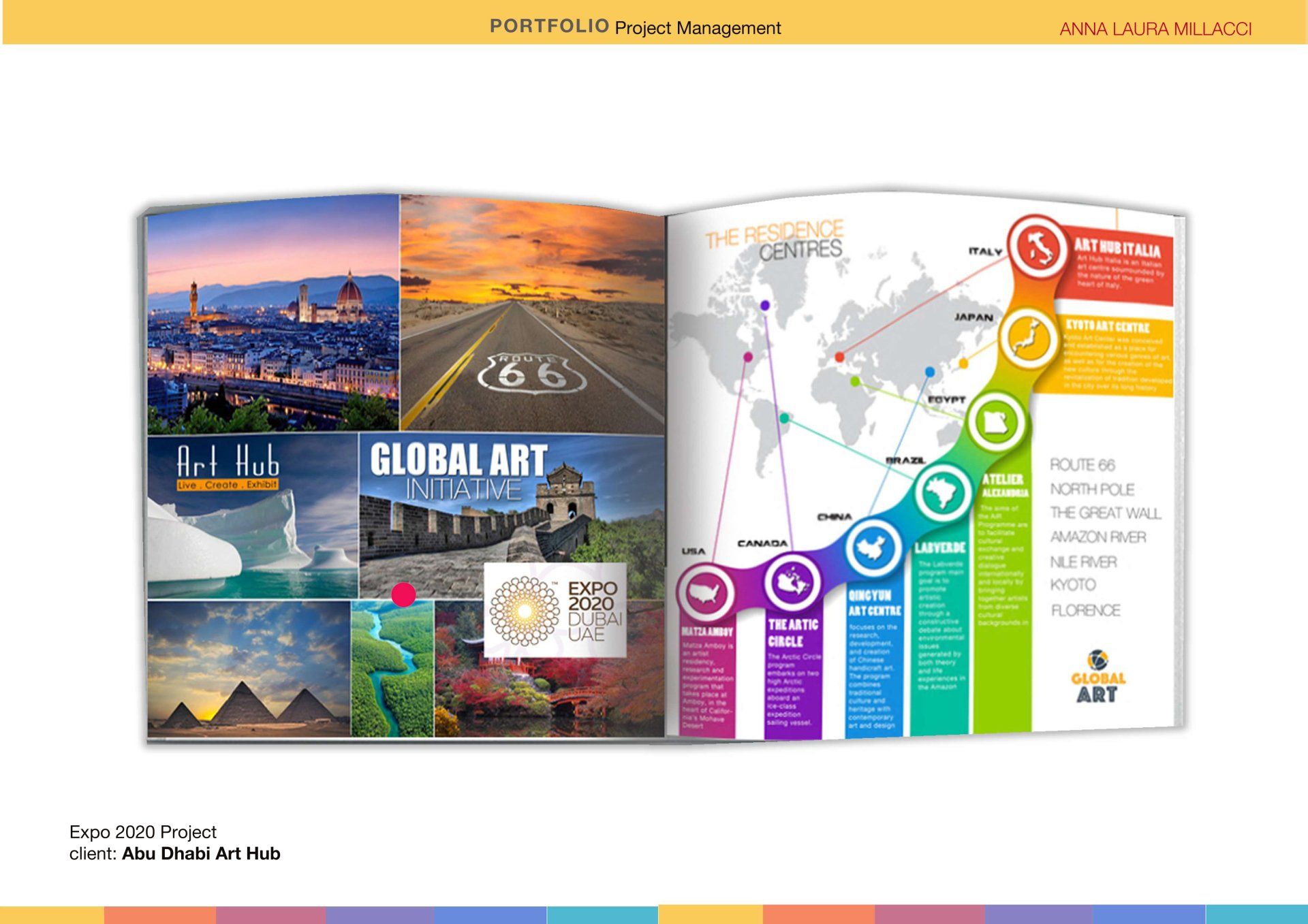
Task: Click the Route 66 road photo
Action: point(532,315)
